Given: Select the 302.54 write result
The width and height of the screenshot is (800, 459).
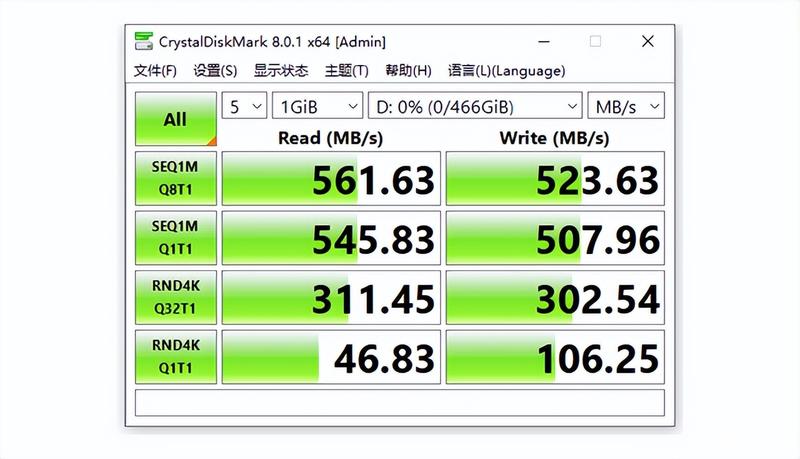Looking at the screenshot, I should [x=555, y=297].
